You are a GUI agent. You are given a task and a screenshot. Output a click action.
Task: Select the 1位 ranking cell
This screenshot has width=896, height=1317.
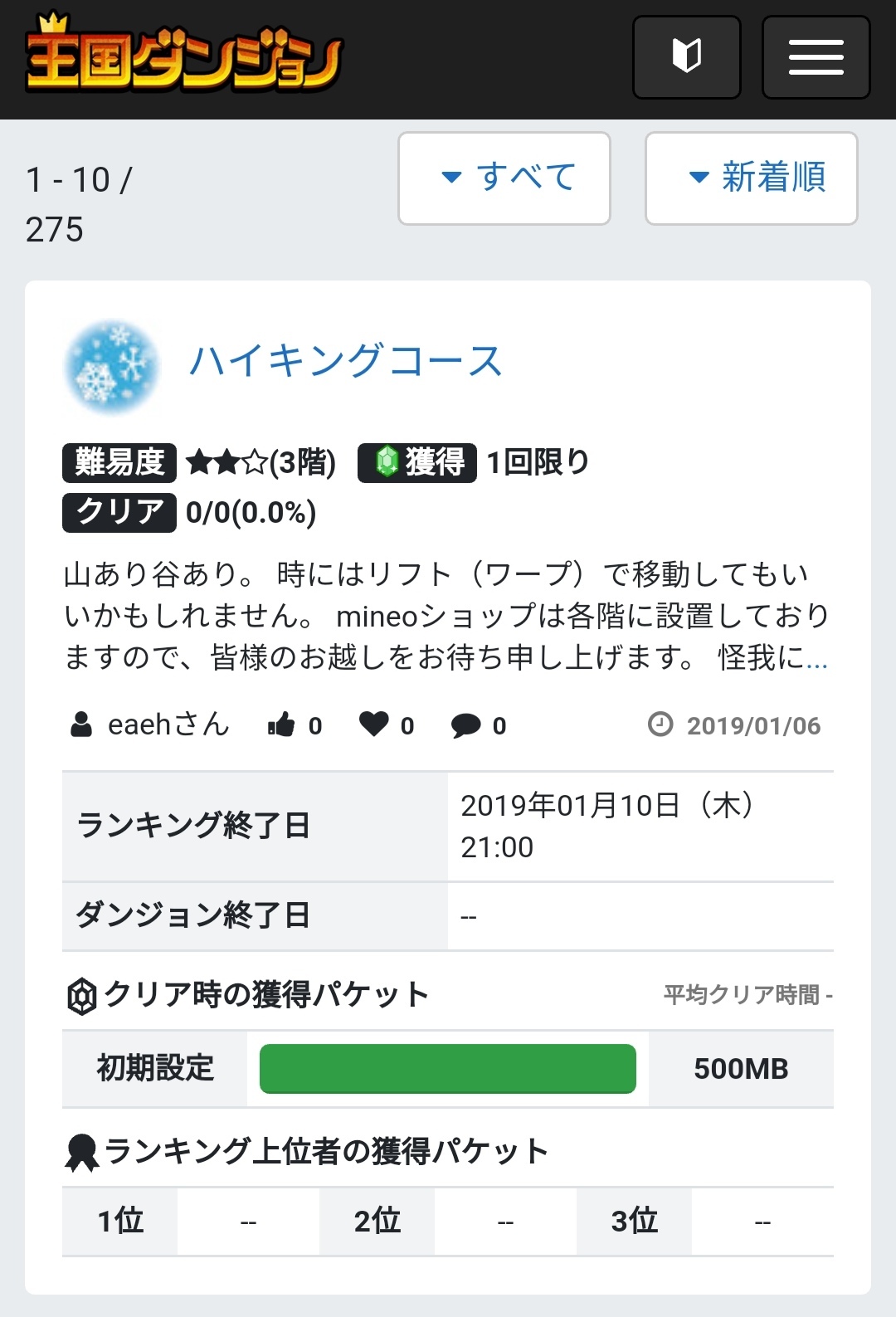(x=120, y=1222)
